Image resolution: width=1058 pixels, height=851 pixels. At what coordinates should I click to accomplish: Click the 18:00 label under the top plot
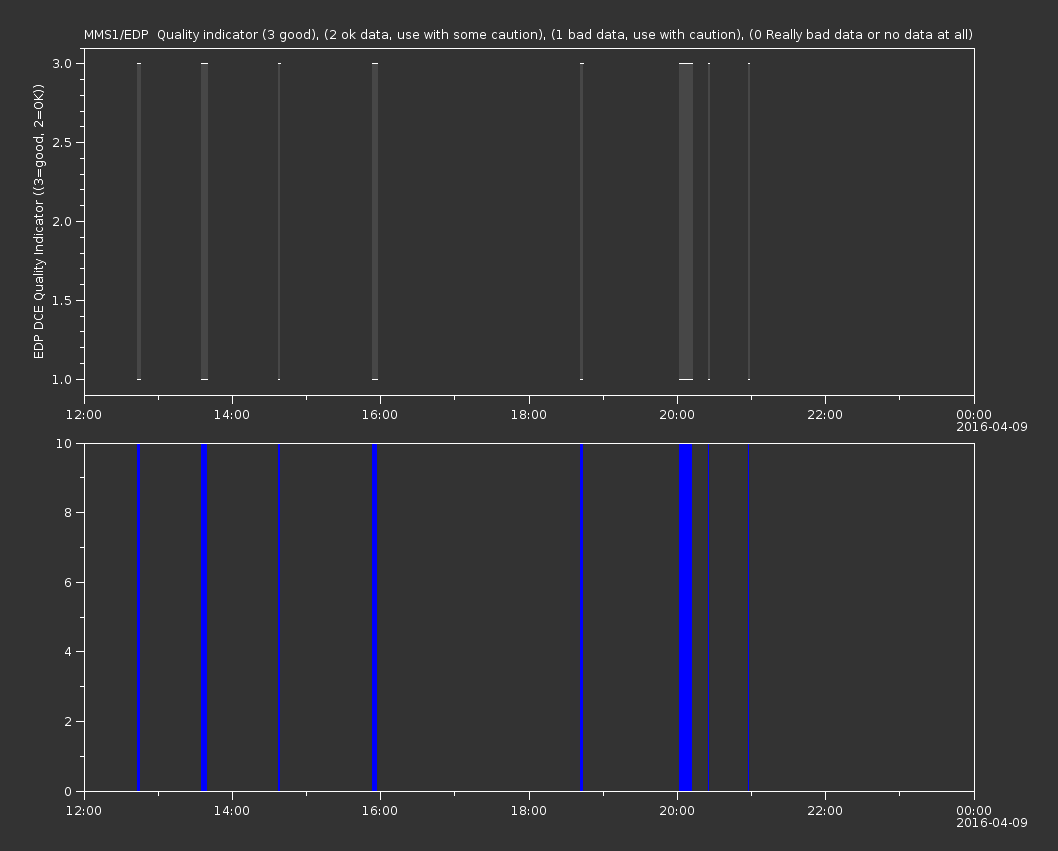click(x=528, y=414)
